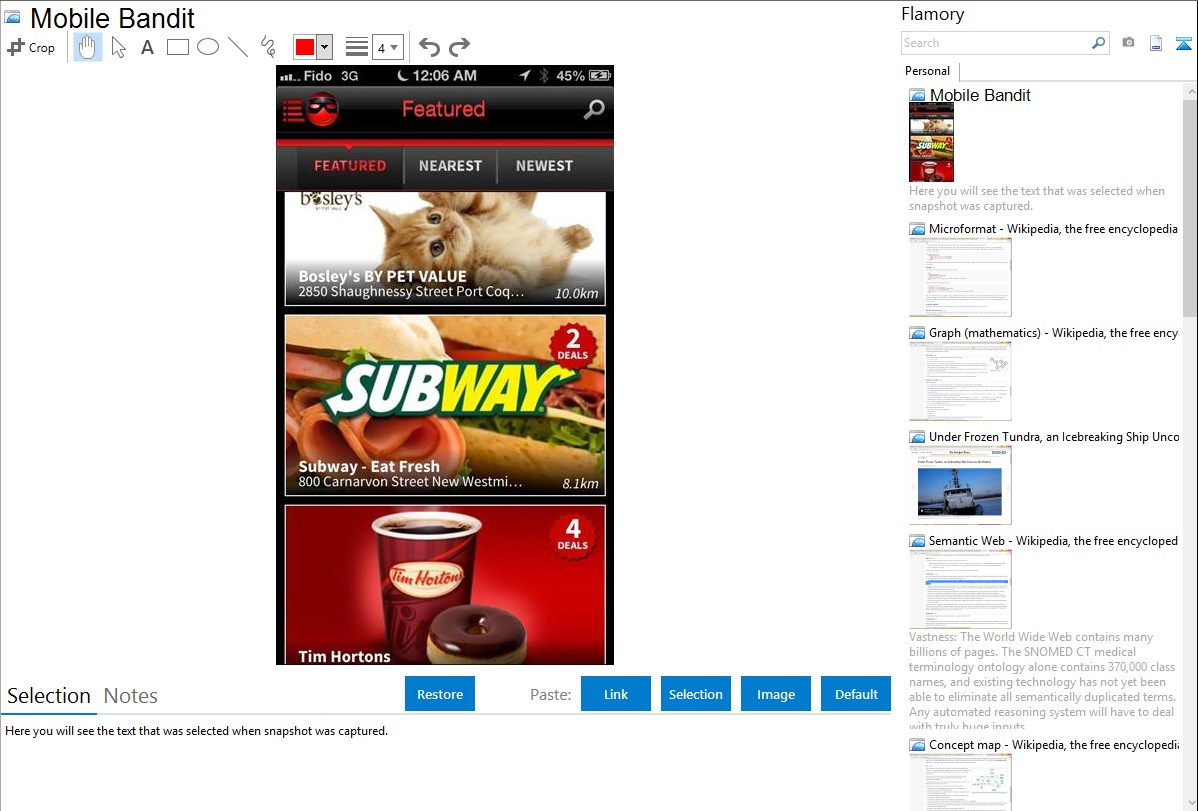The height and width of the screenshot is (811, 1198).
Task: Select the text annotation tool
Action: point(147,47)
